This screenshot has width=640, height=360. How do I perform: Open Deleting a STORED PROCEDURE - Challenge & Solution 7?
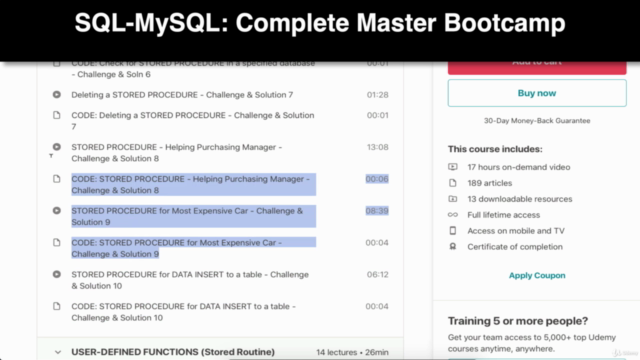[182, 95]
